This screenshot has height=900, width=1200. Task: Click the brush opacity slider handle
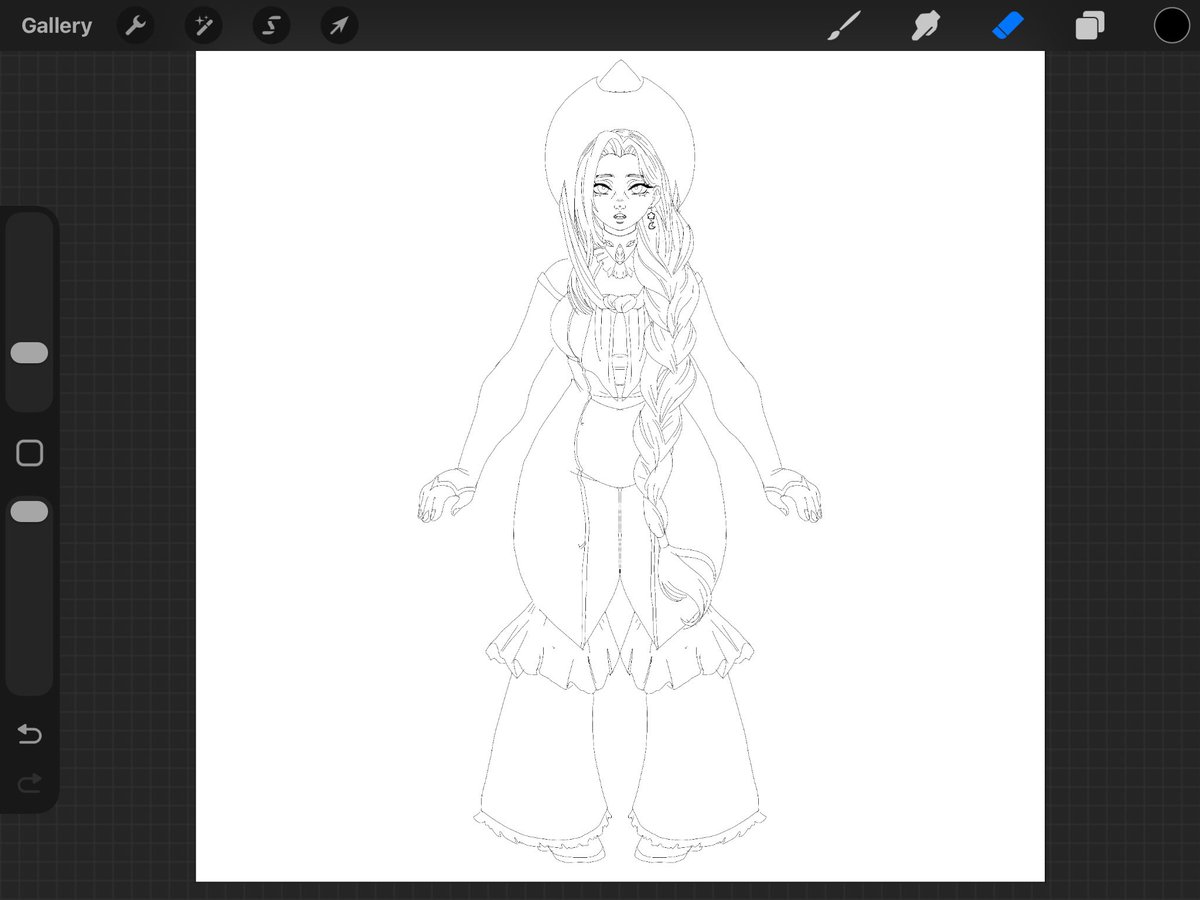[x=29, y=512]
